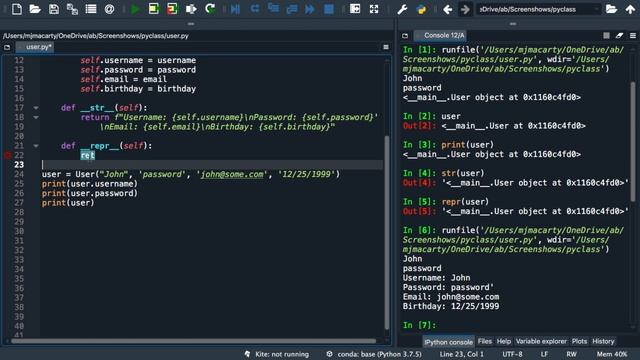Open the working directory path dropdown
Viewport: 640px width, 360px height.
[596, 9]
